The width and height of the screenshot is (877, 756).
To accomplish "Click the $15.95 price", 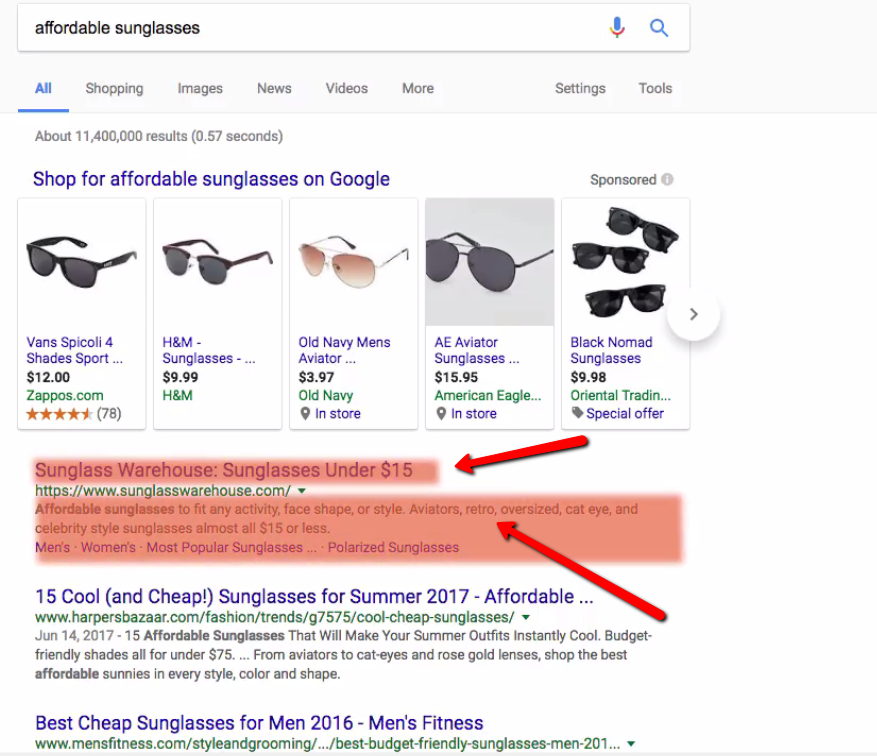I will [456, 377].
